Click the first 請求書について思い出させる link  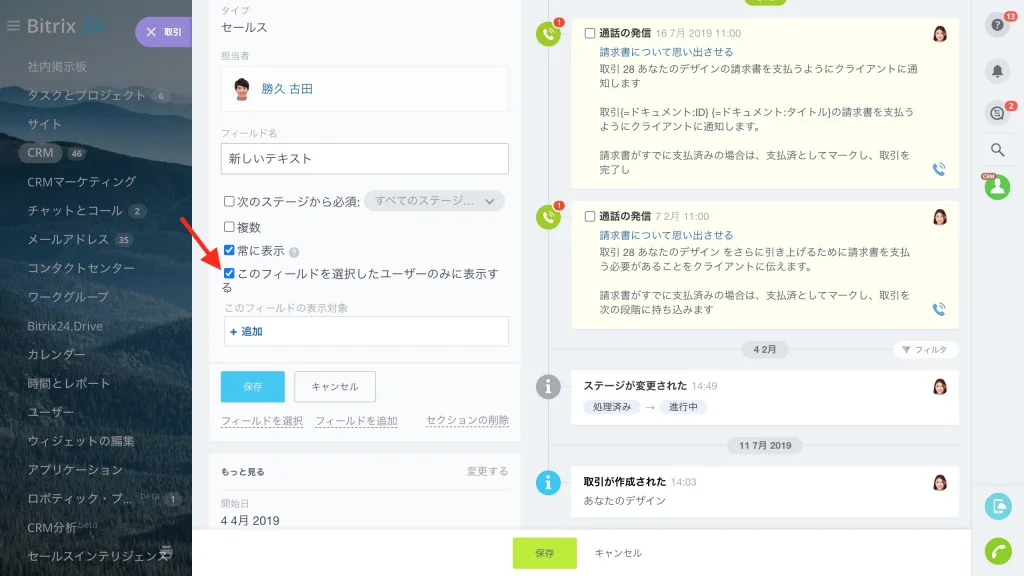pyautogui.click(x=666, y=52)
